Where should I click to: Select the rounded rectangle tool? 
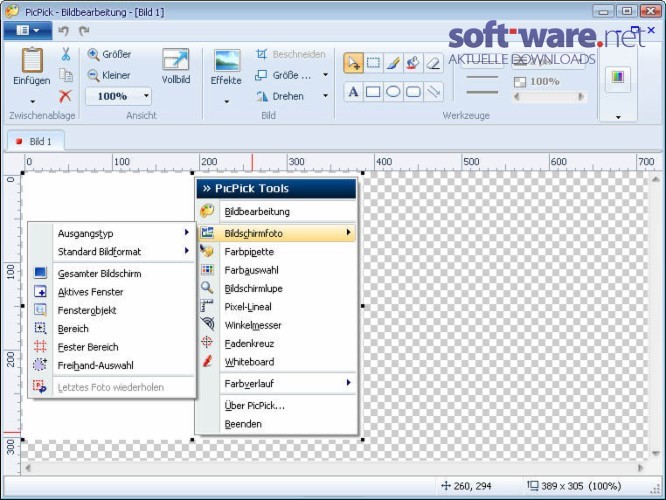(413, 91)
